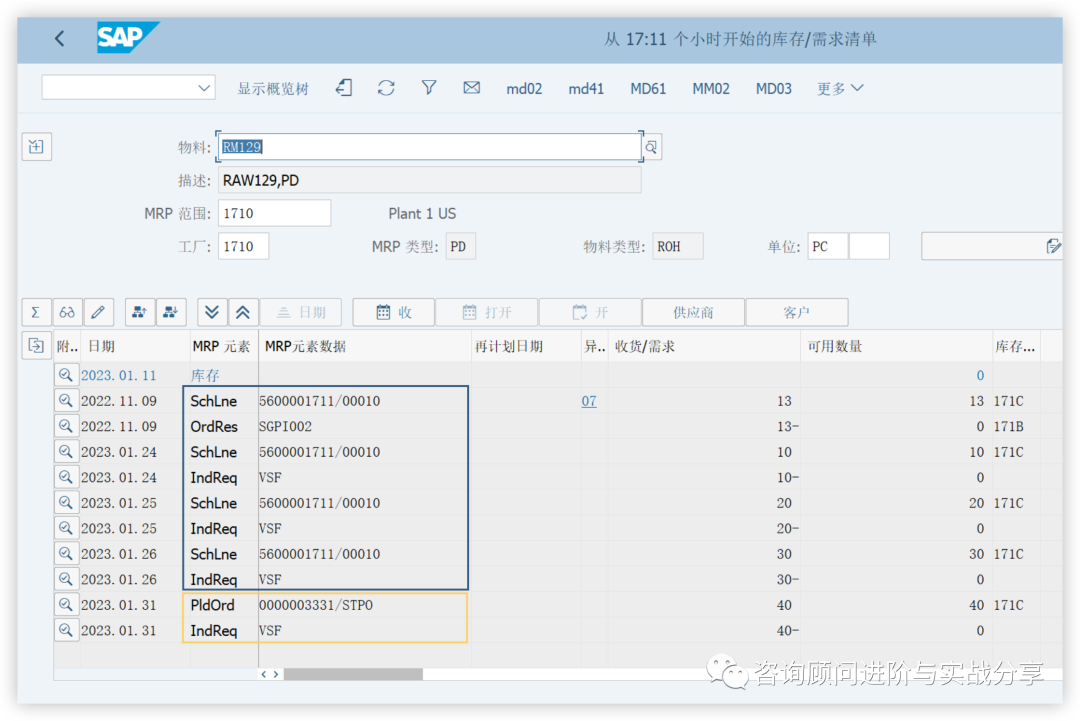Click the calendar 收 receipts icon
This screenshot has width=1080, height=721.
point(393,312)
